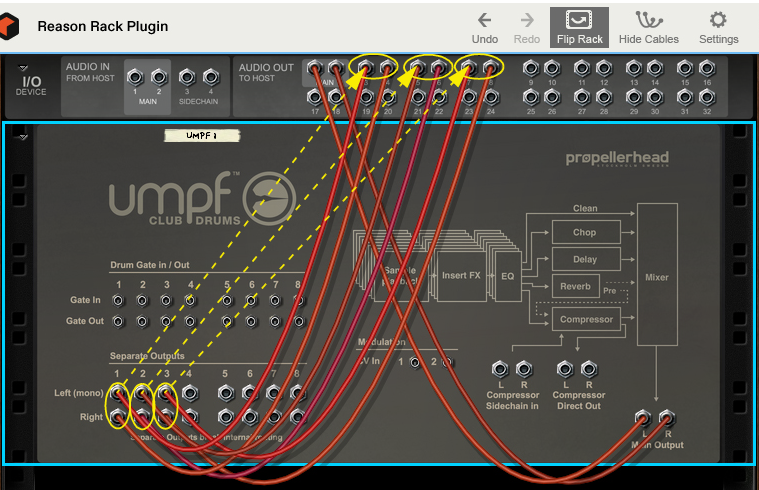
Task: Click Separate Output 5 Right jack
Action: click(226, 416)
